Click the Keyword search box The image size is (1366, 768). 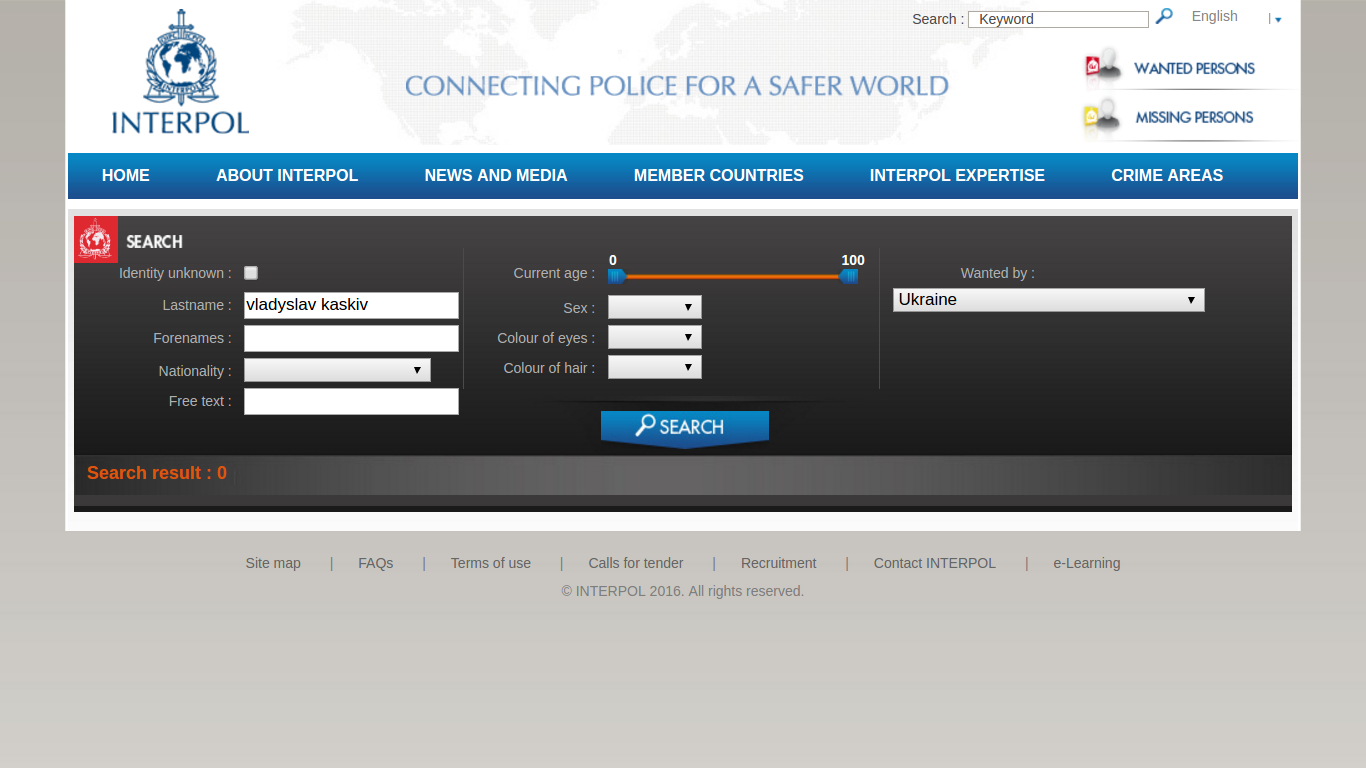pos(1058,19)
